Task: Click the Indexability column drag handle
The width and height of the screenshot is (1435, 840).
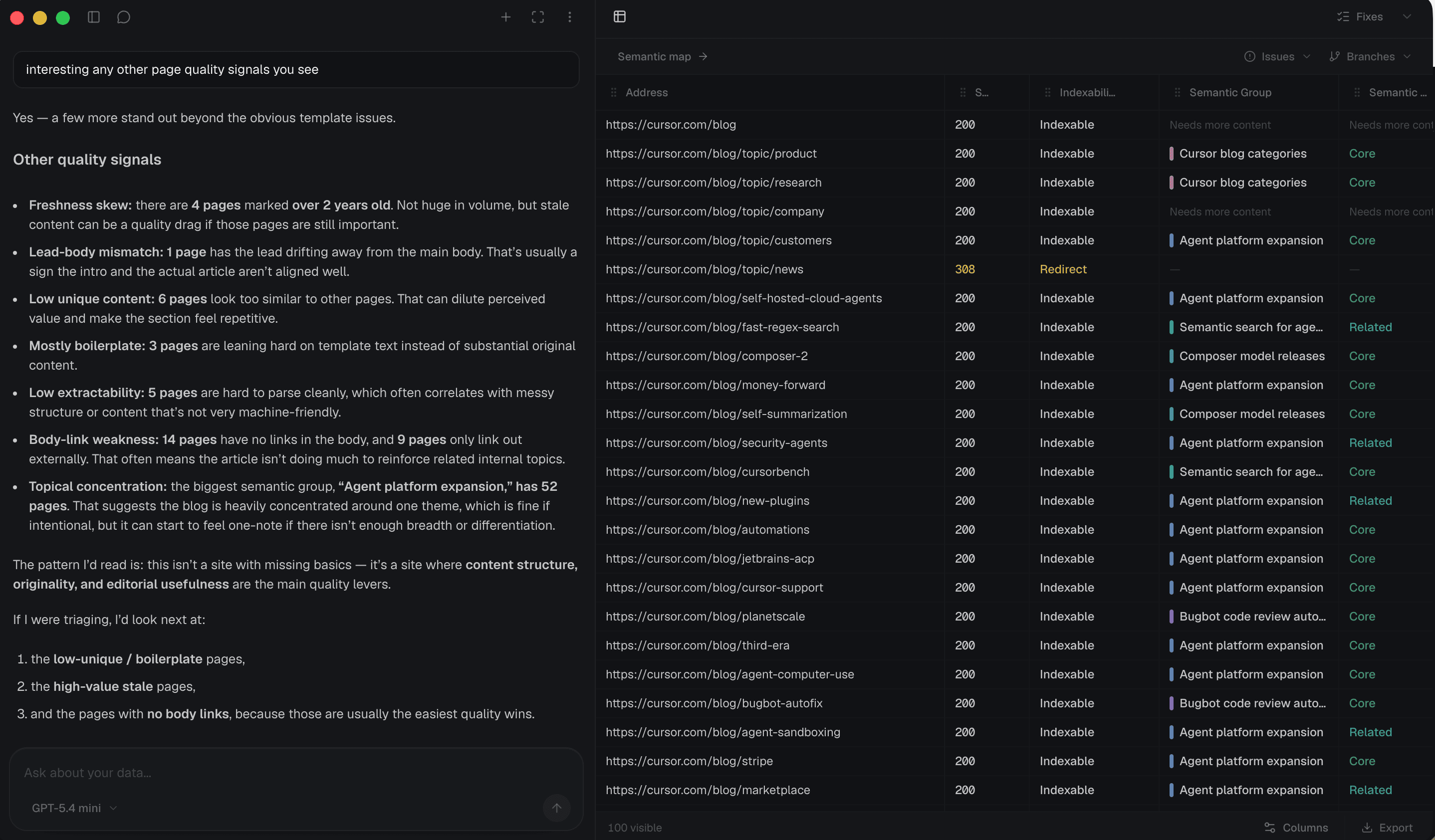Action: click(x=1047, y=92)
